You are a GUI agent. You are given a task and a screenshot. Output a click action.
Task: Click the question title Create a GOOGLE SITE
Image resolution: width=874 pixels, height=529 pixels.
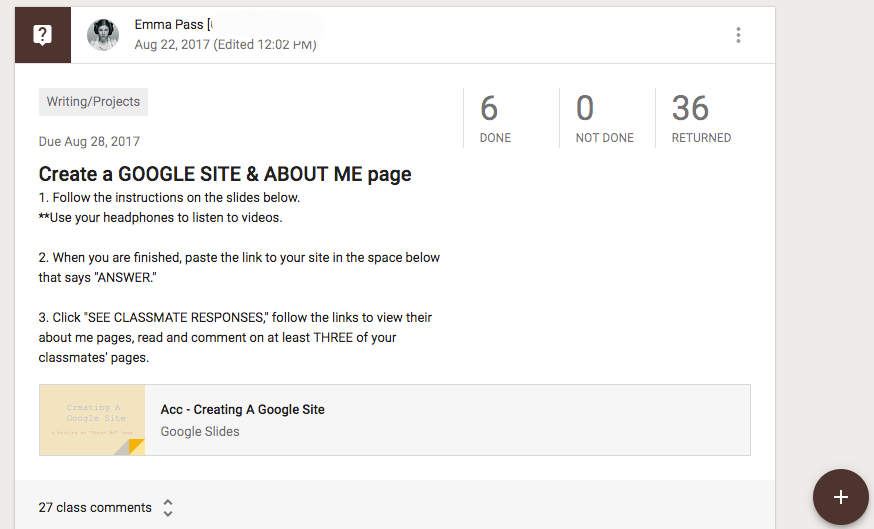[225, 174]
